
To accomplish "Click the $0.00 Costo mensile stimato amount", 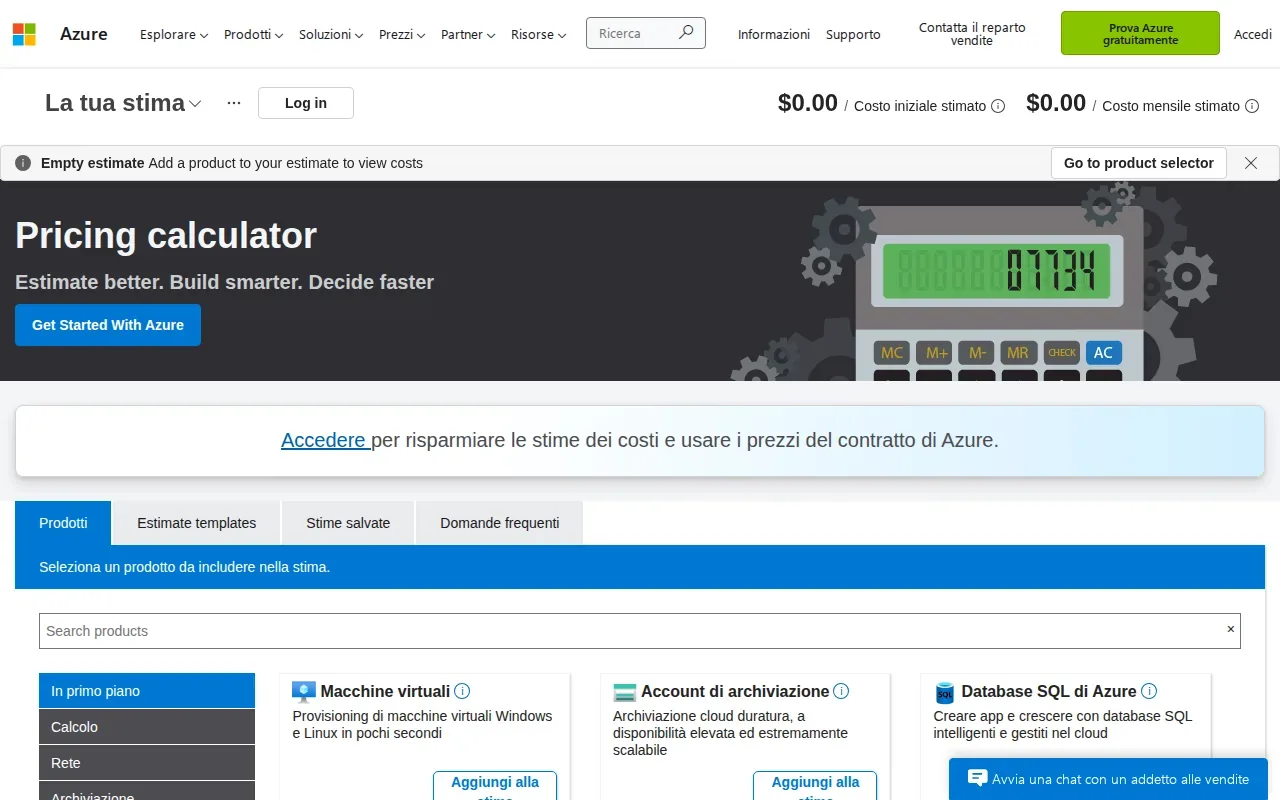I will (1056, 103).
